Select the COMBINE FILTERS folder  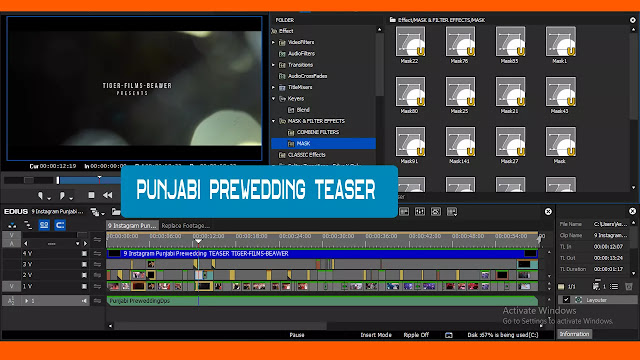tap(313, 132)
